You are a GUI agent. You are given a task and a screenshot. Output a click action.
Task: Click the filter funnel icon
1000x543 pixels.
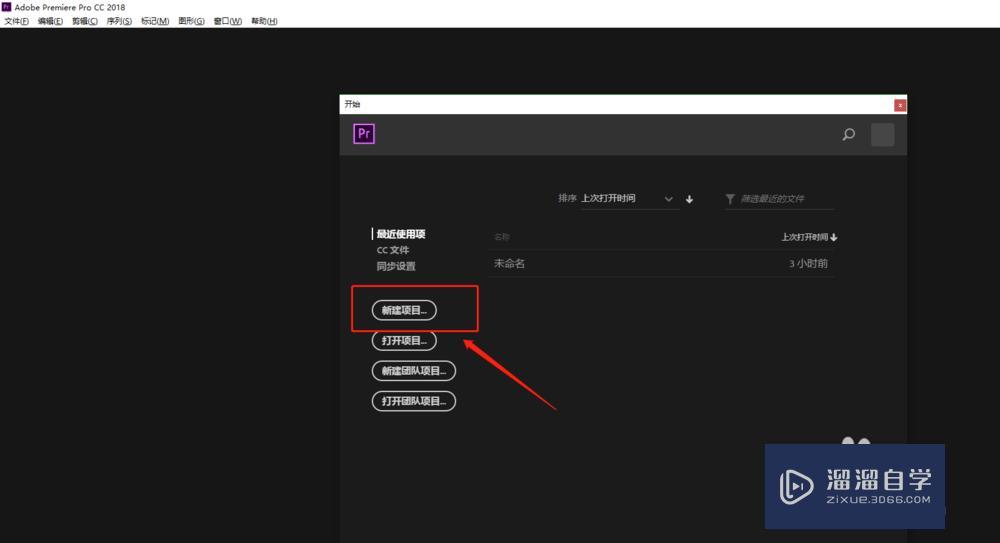pos(730,199)
